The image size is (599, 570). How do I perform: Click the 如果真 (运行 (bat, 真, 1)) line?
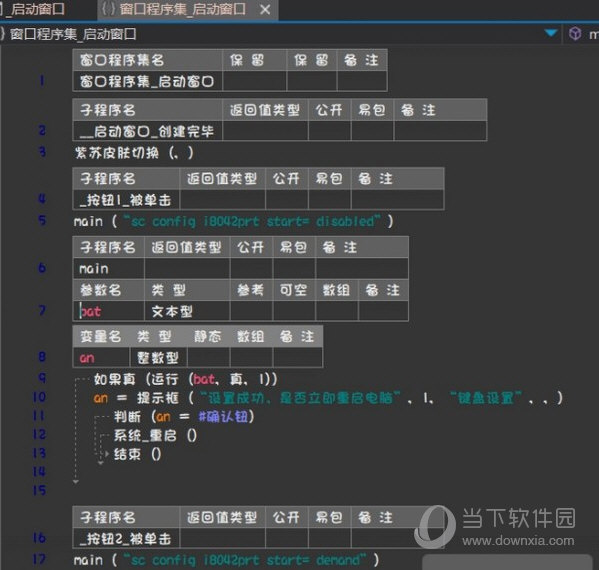[x=186, y=379]
